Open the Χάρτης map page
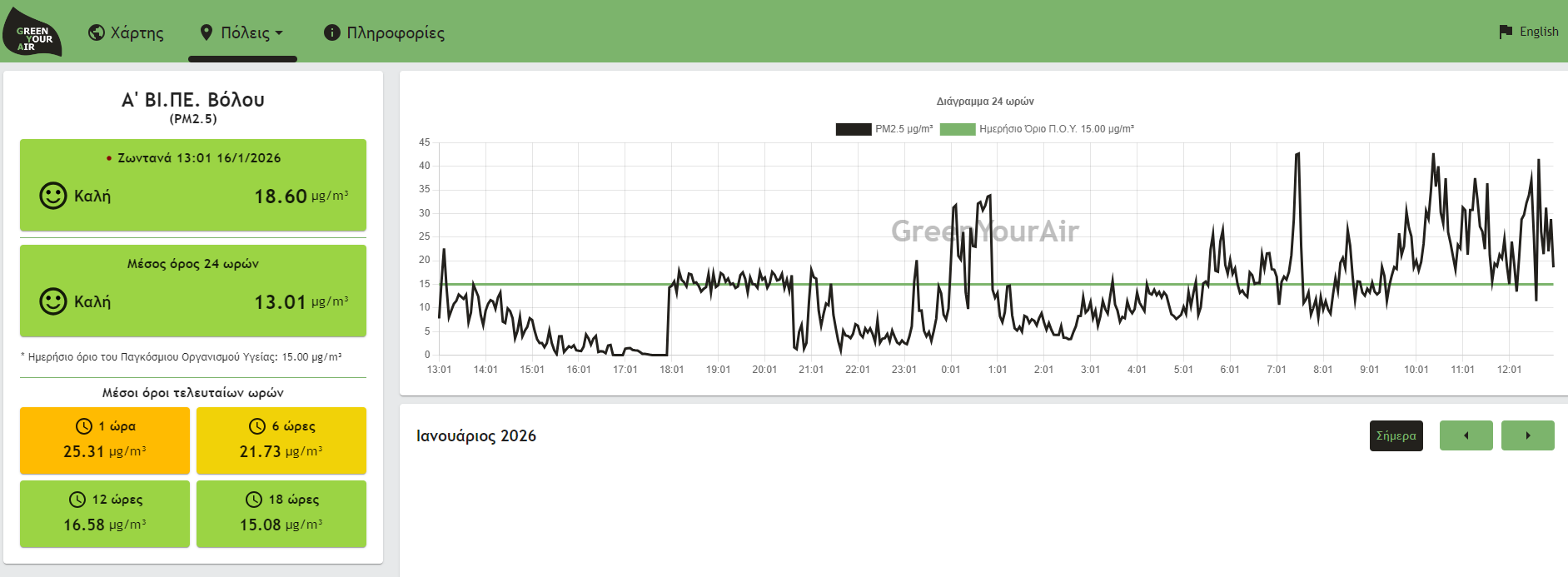 [137, 32]
